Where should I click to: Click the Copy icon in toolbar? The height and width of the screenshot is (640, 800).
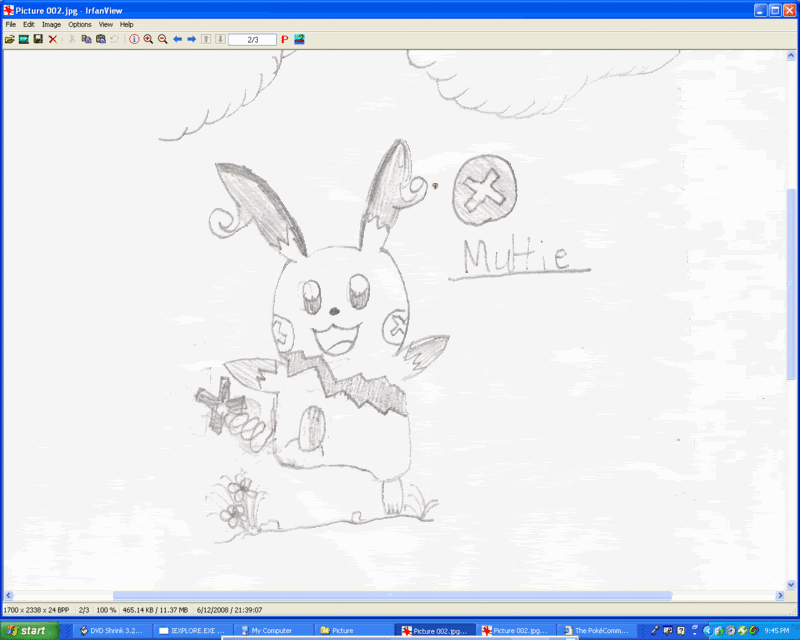(x=86, y=39)
